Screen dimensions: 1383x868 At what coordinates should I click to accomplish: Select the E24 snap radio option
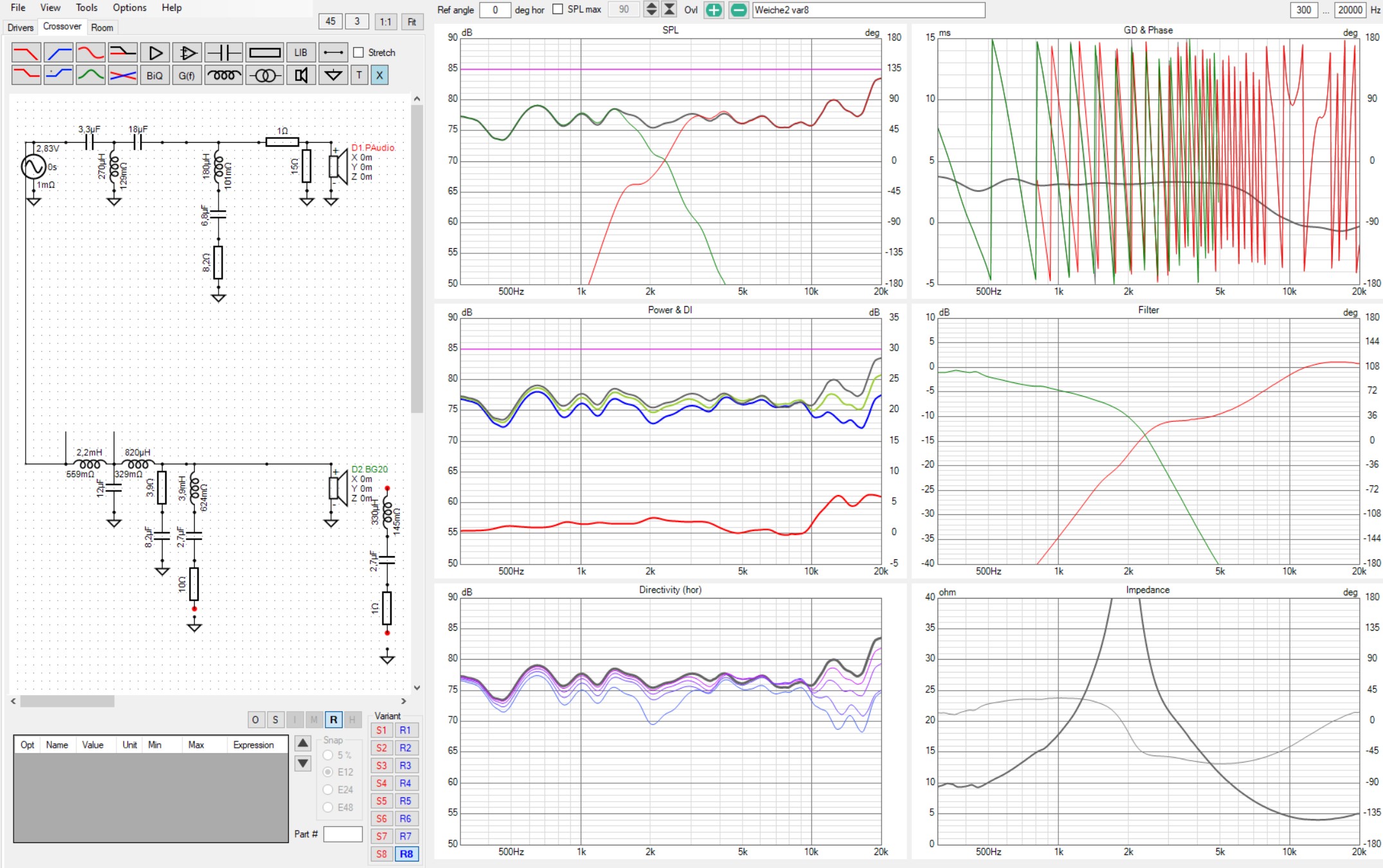[x=328, y=790]
